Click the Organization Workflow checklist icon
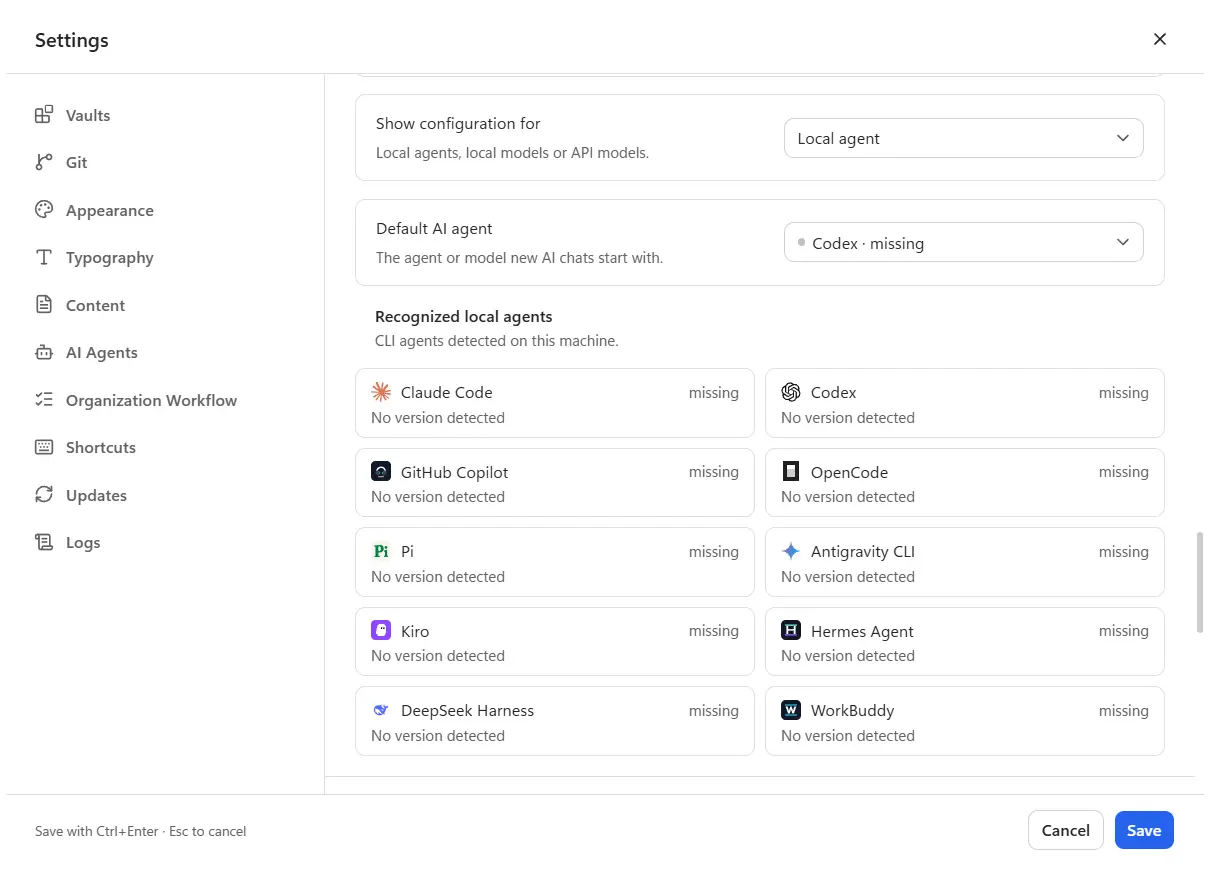This screenshot has height=870, width=1210. tap(44, 400)
